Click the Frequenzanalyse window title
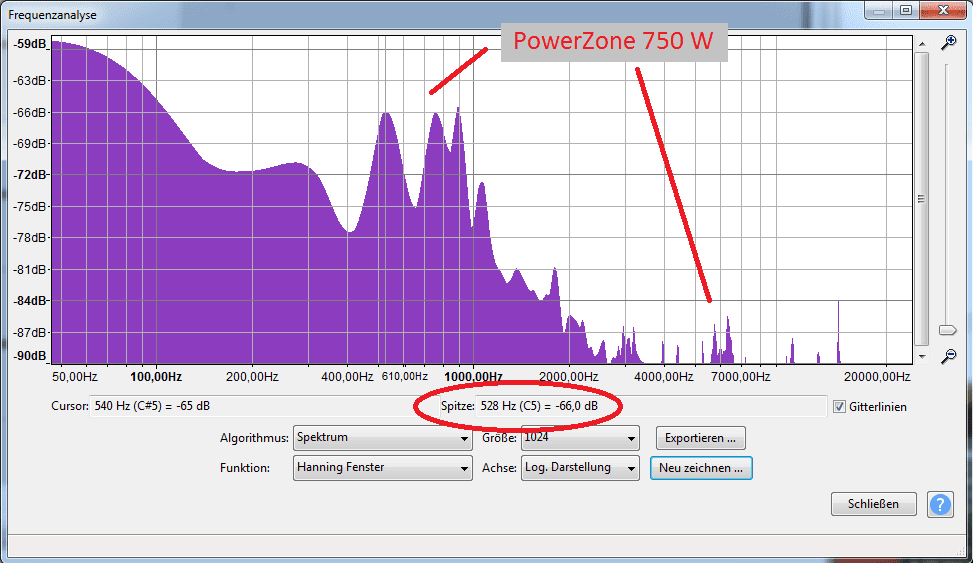This screenshot has width=973, height=563. (52, 15)
